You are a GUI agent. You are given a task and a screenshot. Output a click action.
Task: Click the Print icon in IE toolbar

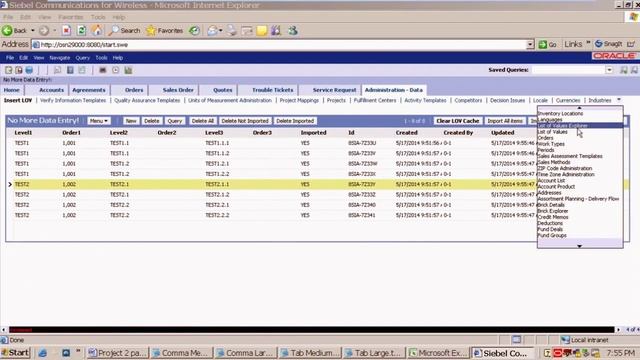coord(231,30)
